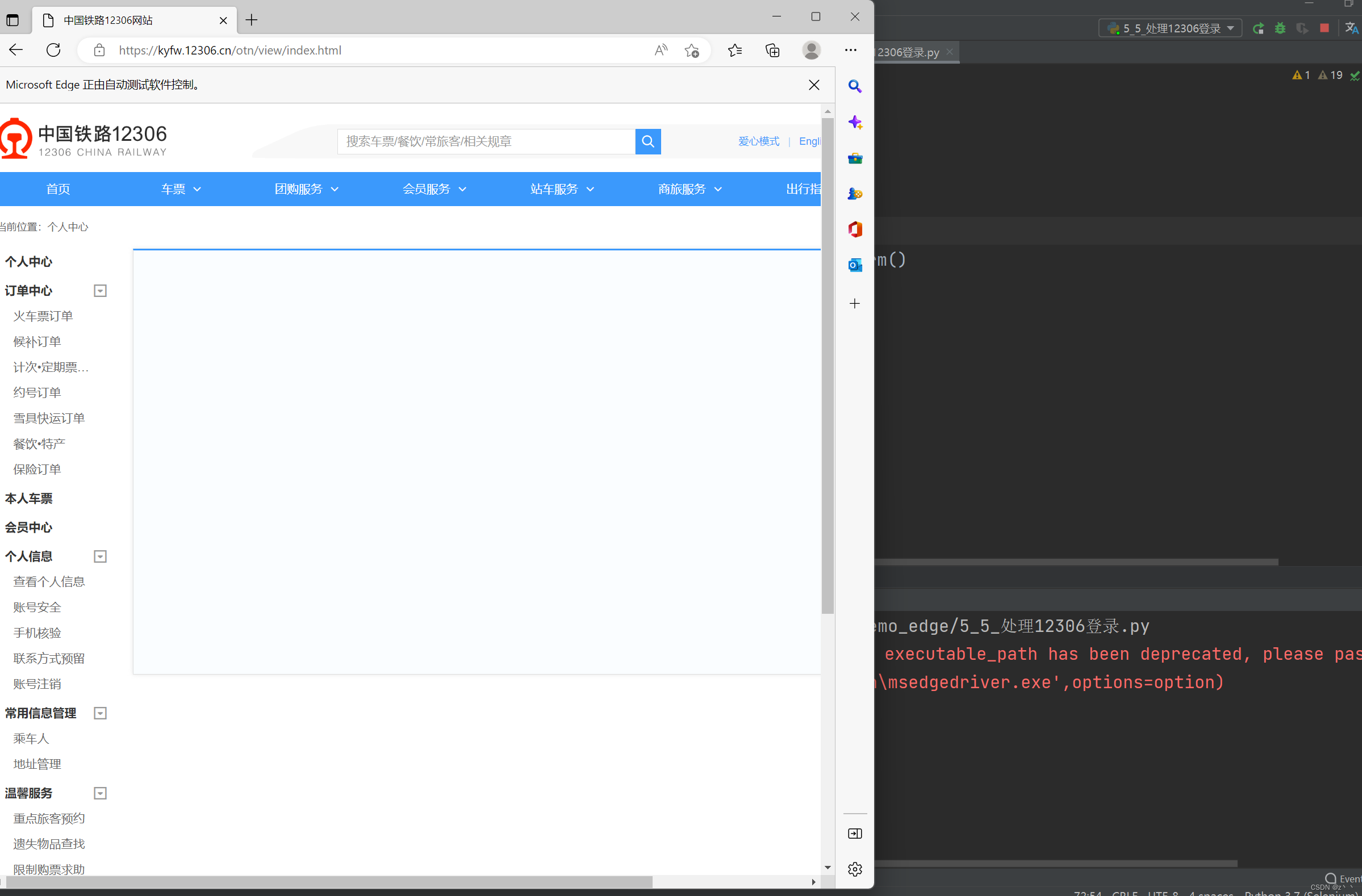Click PyCharm warnings indicator showing 19
1362x896 pixels.
point(1331,75)
